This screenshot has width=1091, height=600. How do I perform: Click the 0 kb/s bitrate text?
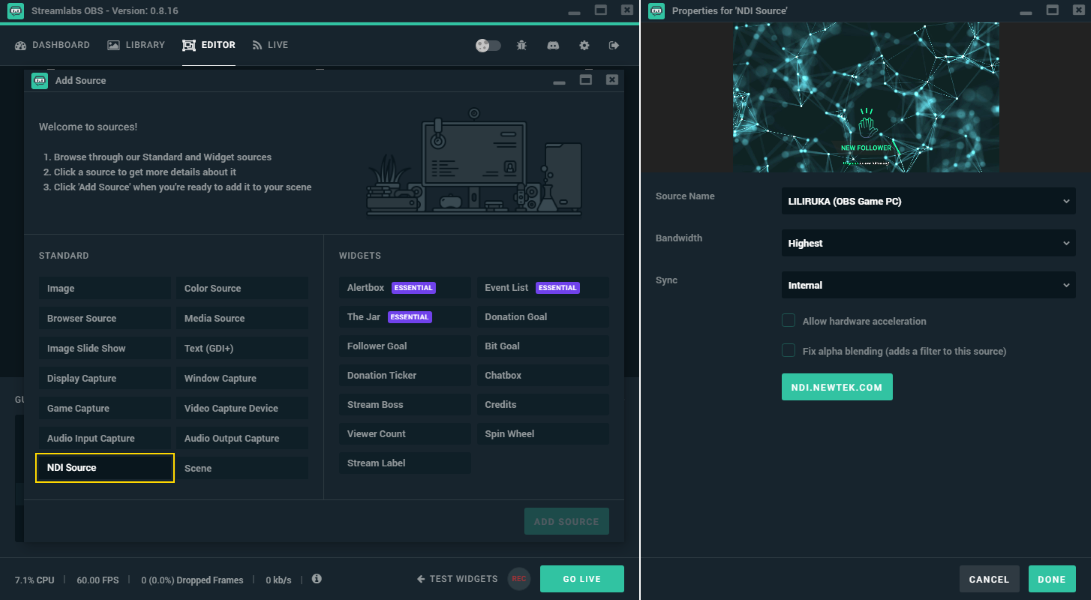pos(278,580)
